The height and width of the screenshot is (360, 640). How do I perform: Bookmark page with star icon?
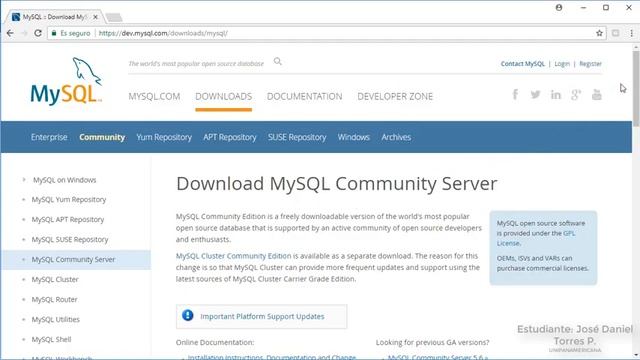(x=599, y=33)
